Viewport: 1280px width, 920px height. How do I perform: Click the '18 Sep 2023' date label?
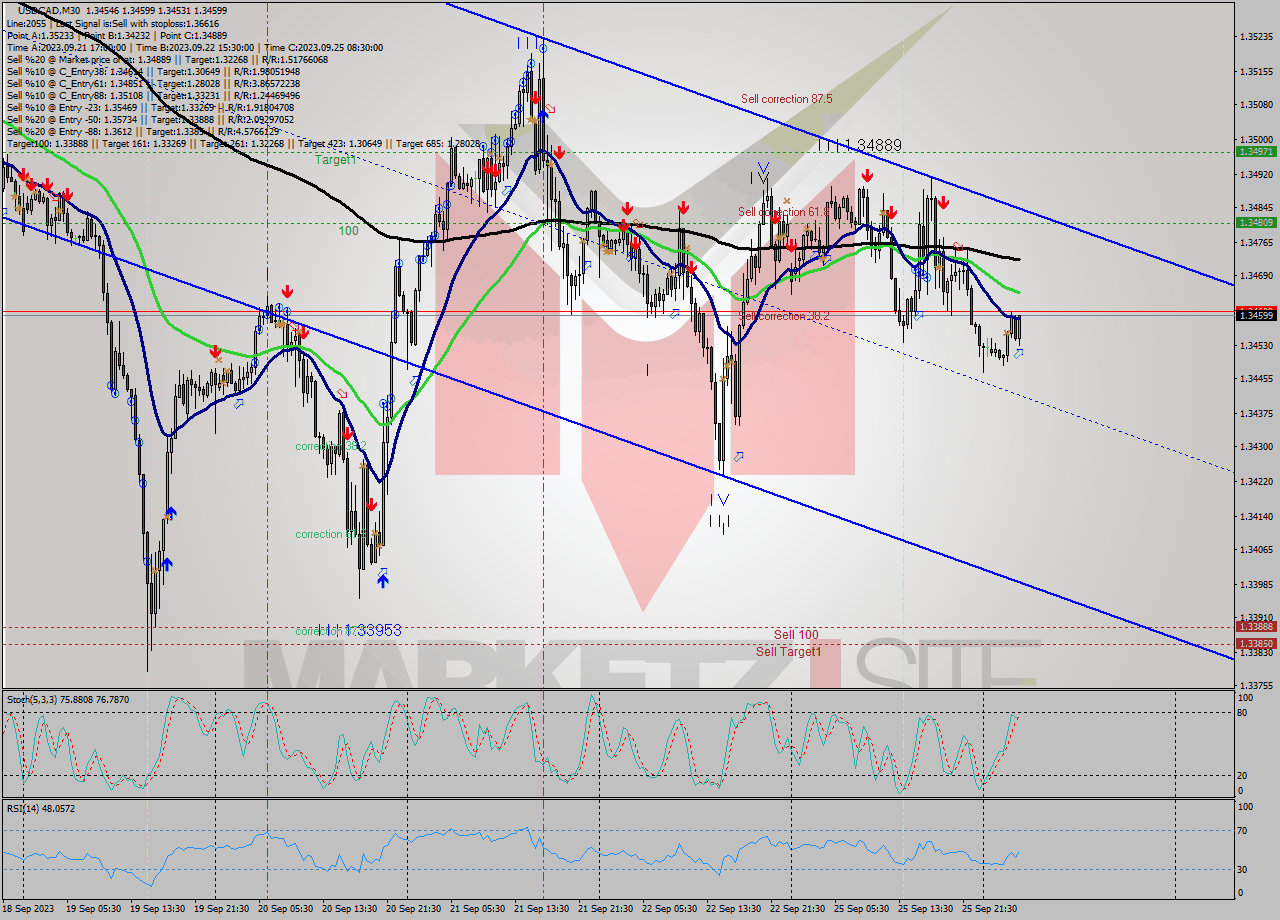click(x=28, y=909)
